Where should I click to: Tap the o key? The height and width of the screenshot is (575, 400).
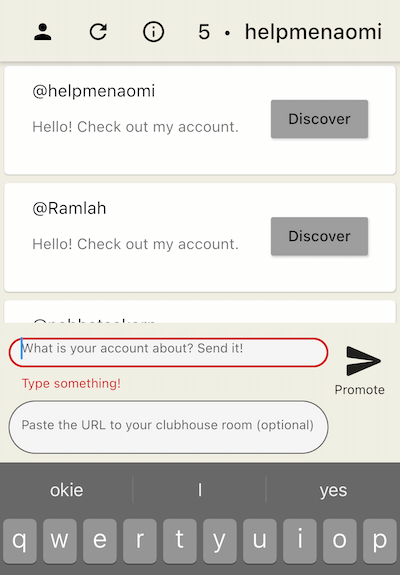coord(340,541)
